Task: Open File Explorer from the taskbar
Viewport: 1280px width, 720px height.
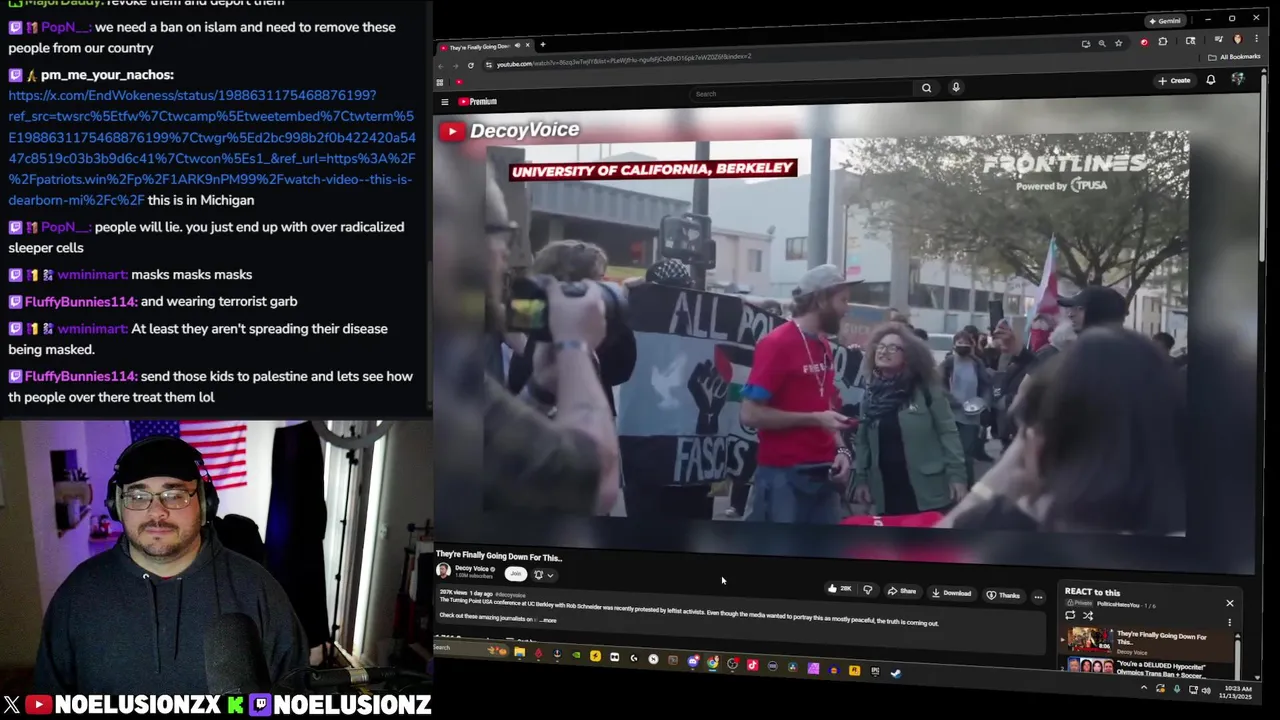Action: pos(519,652)
